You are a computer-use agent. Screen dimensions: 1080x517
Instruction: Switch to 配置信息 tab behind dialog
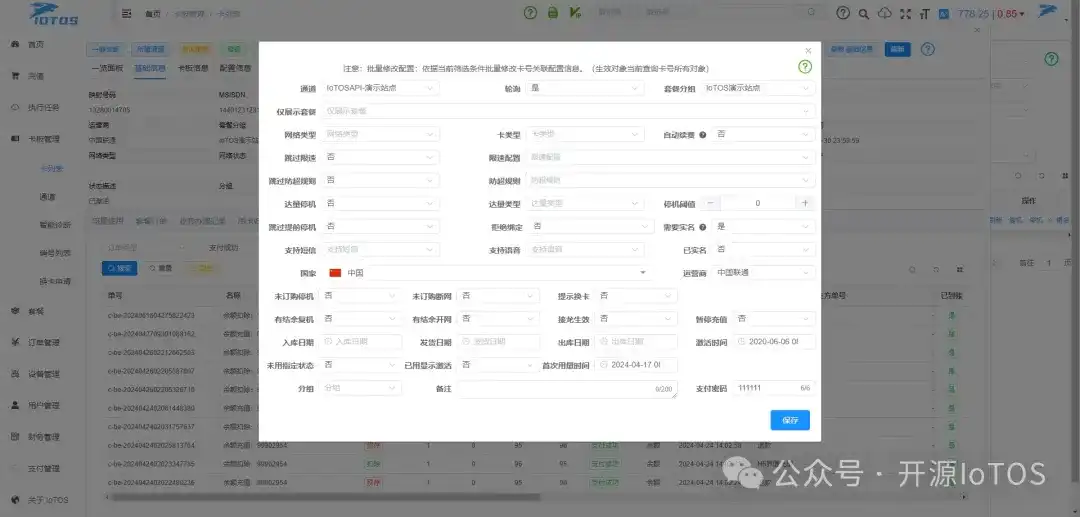pyautogui.click(x=235, y=68)
